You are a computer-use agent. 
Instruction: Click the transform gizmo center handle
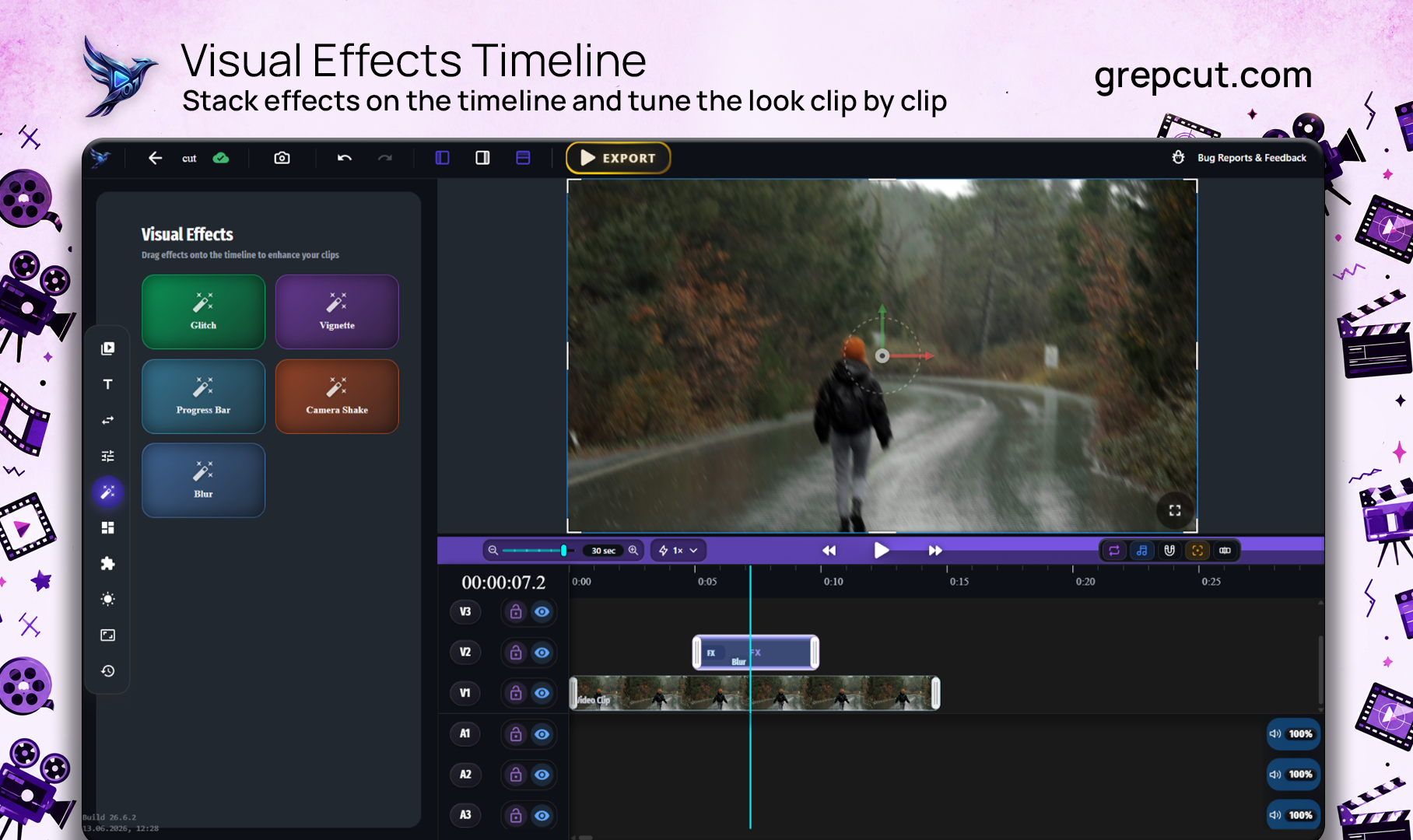(882, 356)
